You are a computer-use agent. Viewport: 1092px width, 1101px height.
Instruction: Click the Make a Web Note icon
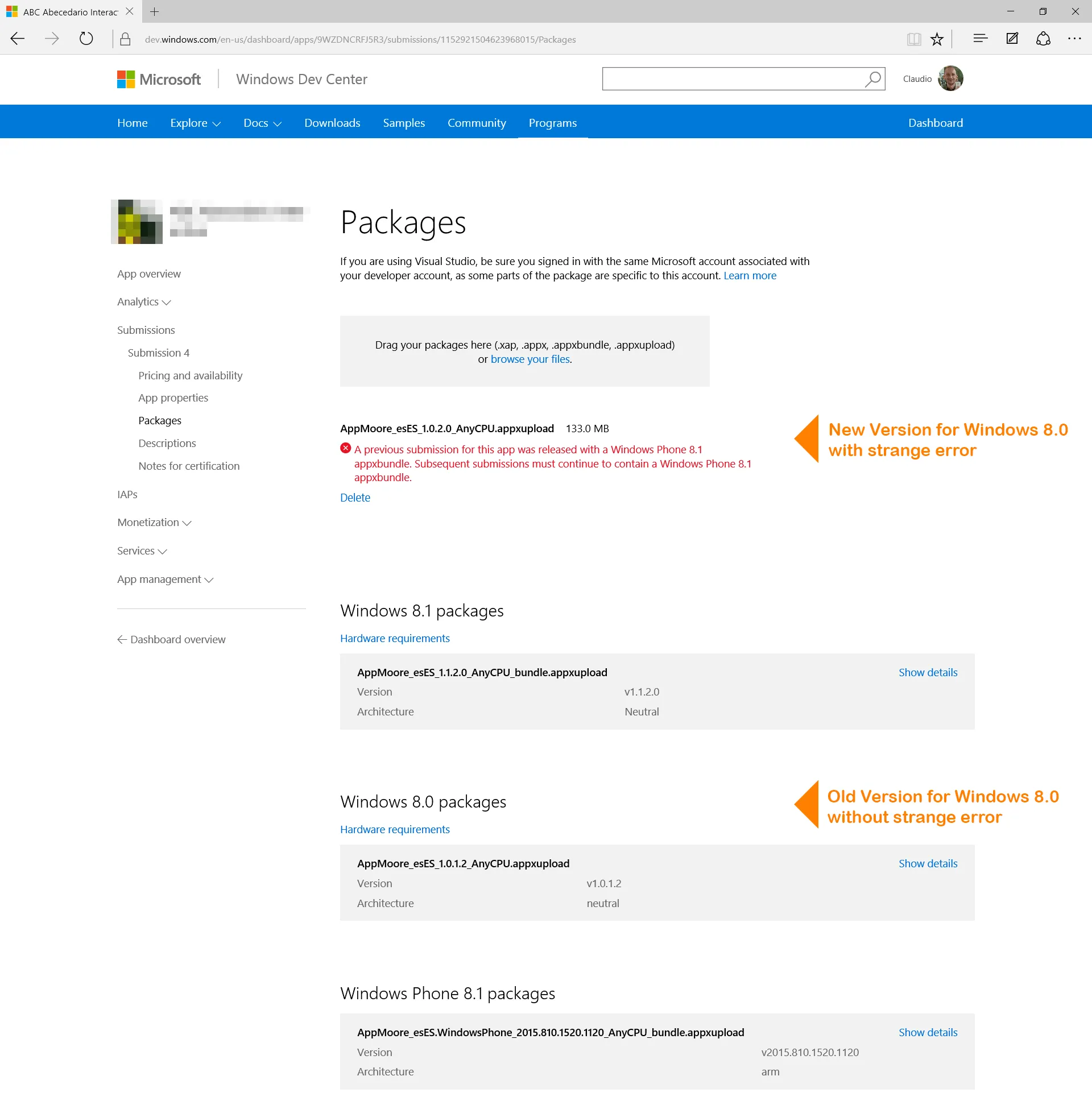1012,39
